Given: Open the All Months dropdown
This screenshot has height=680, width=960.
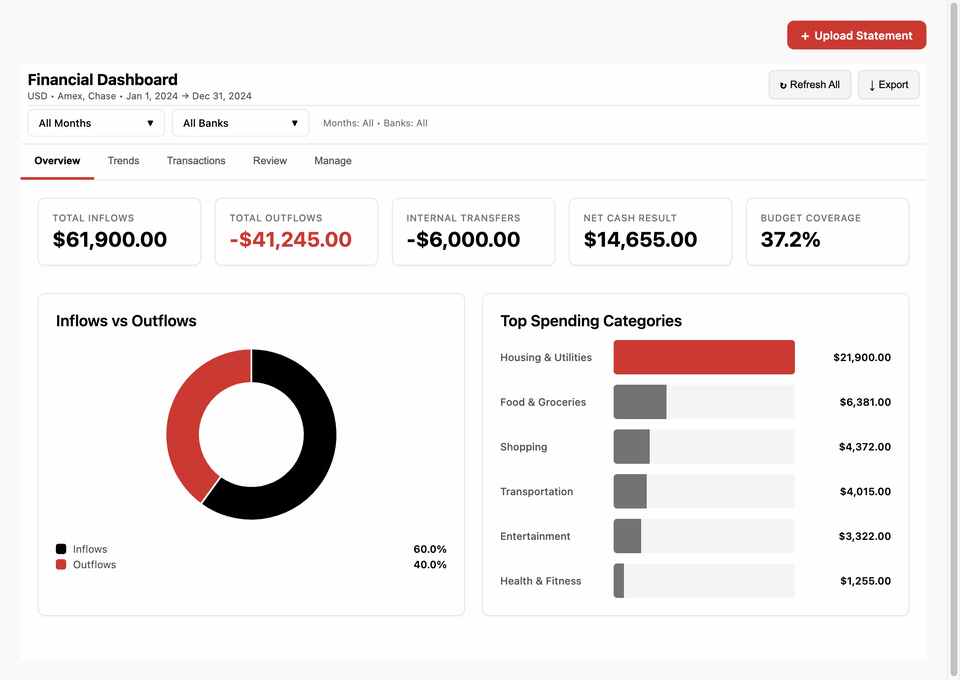Looking at the screenshot, I should point(96,123).
